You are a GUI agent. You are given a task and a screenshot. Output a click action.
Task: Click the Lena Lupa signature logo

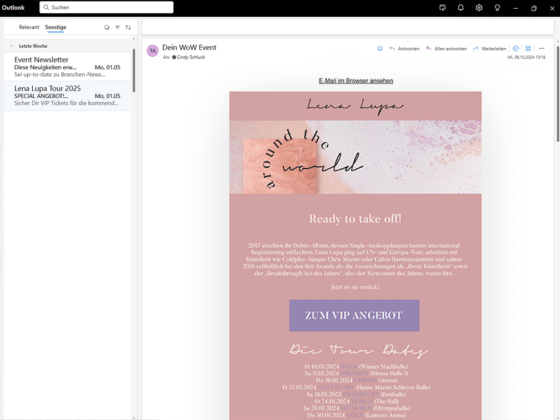click(355, 106)
